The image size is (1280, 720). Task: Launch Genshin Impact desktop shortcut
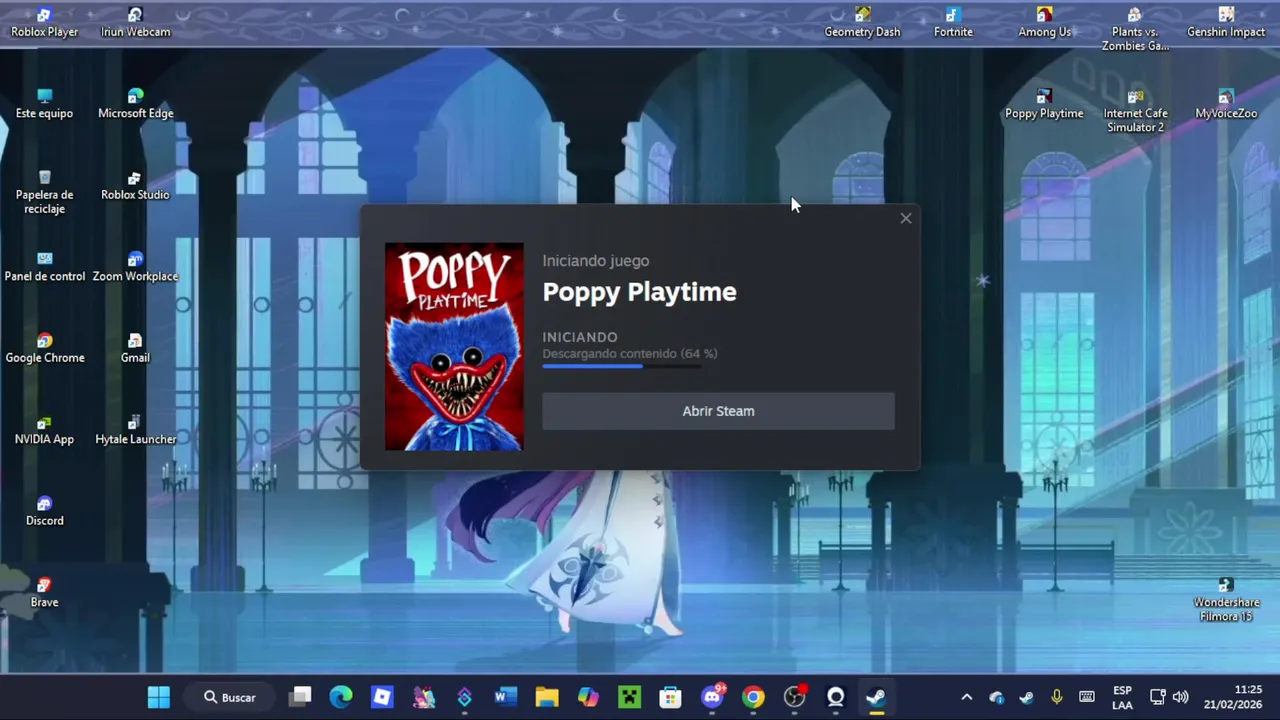[1226, 23]
